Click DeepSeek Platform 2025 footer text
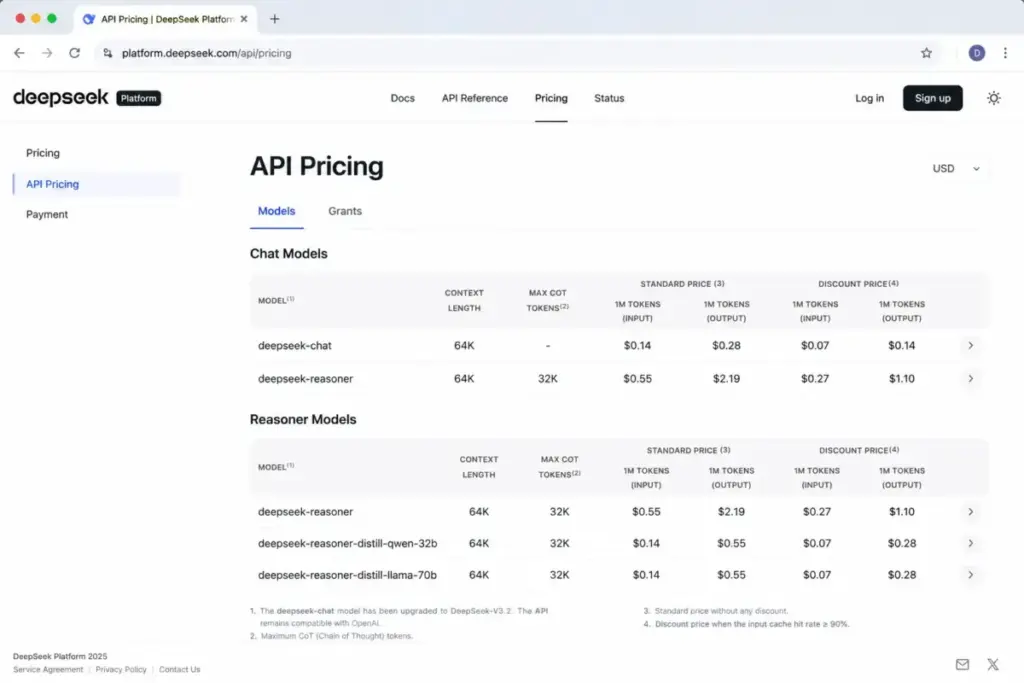Screen dimensions: 1024x683 tap(60, 656)
